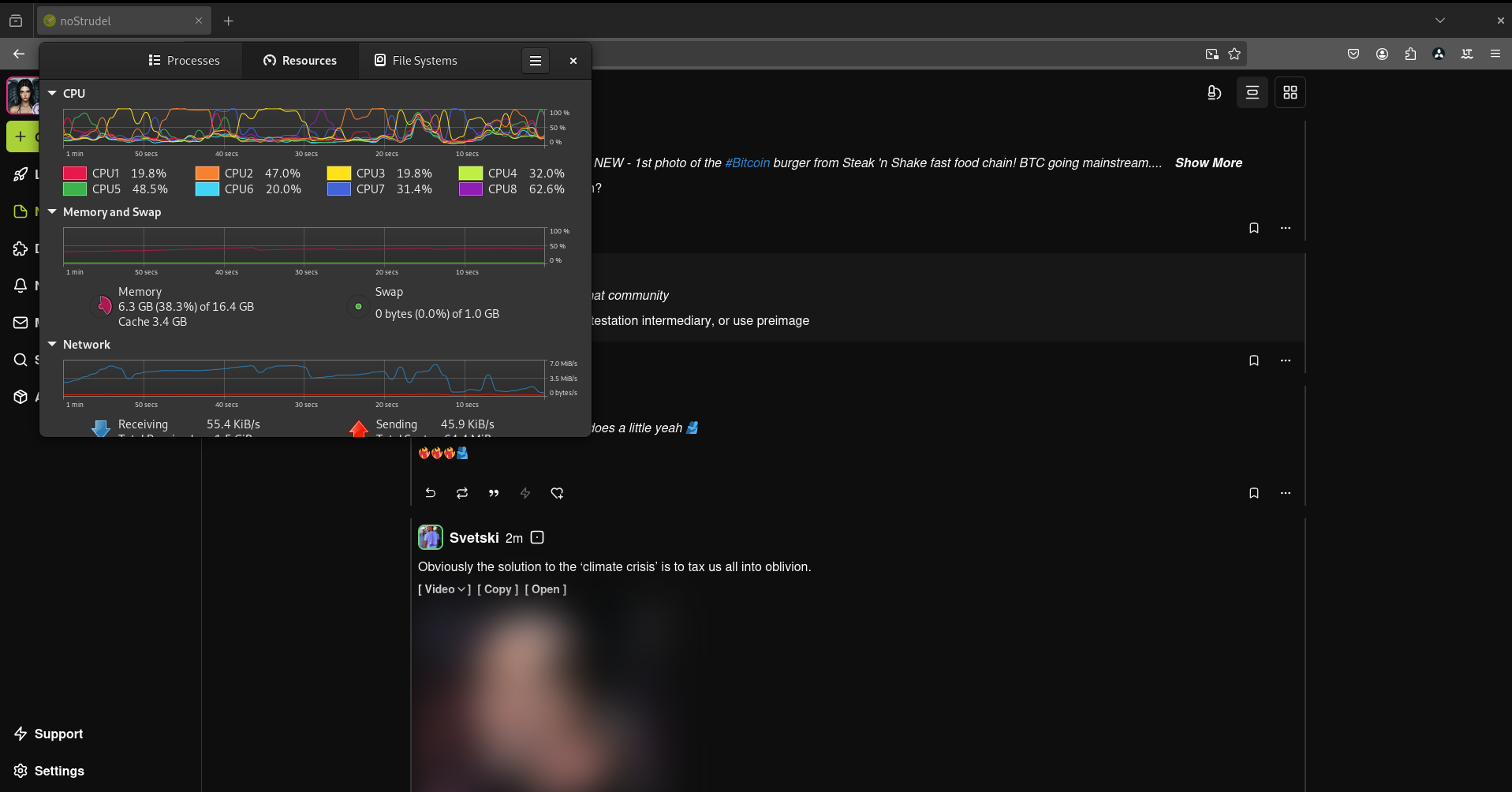Open recent browsing tabs list icon
1512x792 pixels.
16,21
